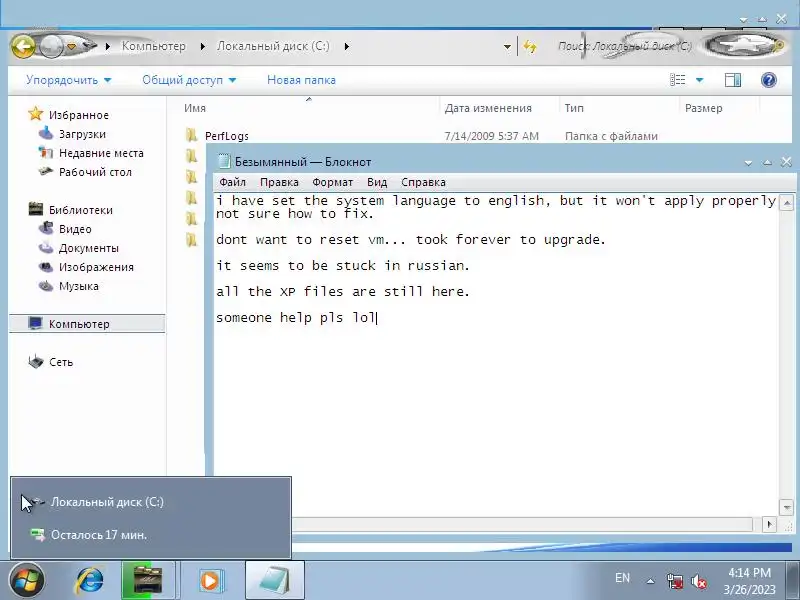Click the Новая папка button
Image resolution: width=800 pixels, height=600 pixels.
tap(301, 80)
